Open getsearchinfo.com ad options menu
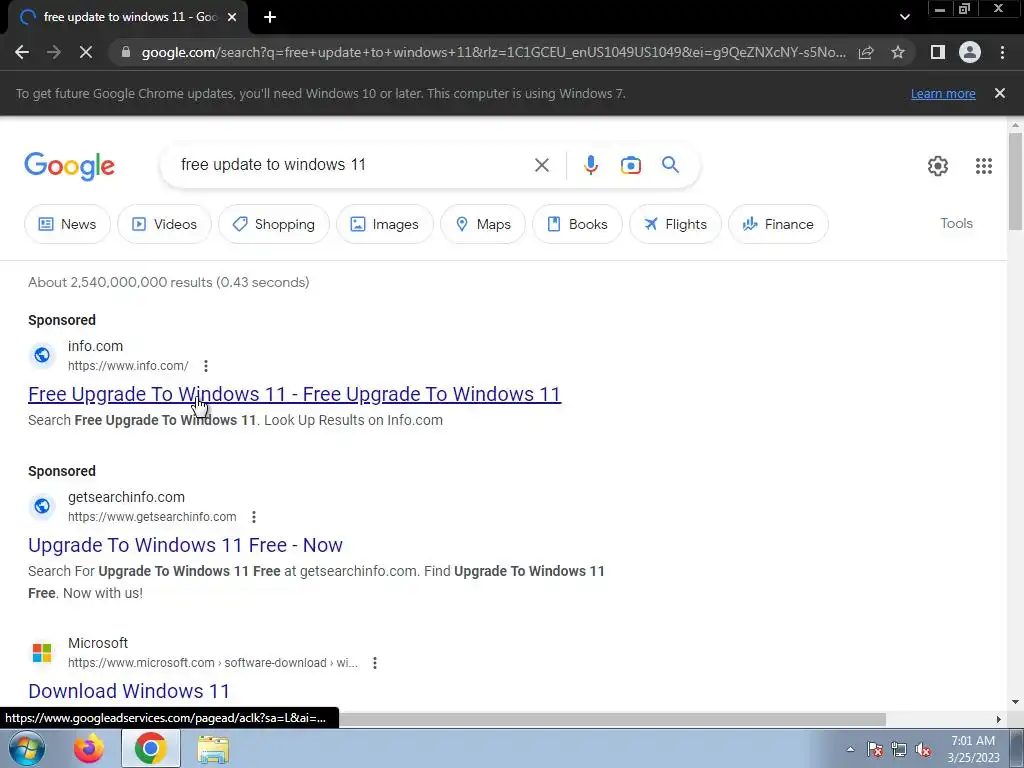Image resolution: width=1024 pixels, height=768 pixels. tap(254, 517)
